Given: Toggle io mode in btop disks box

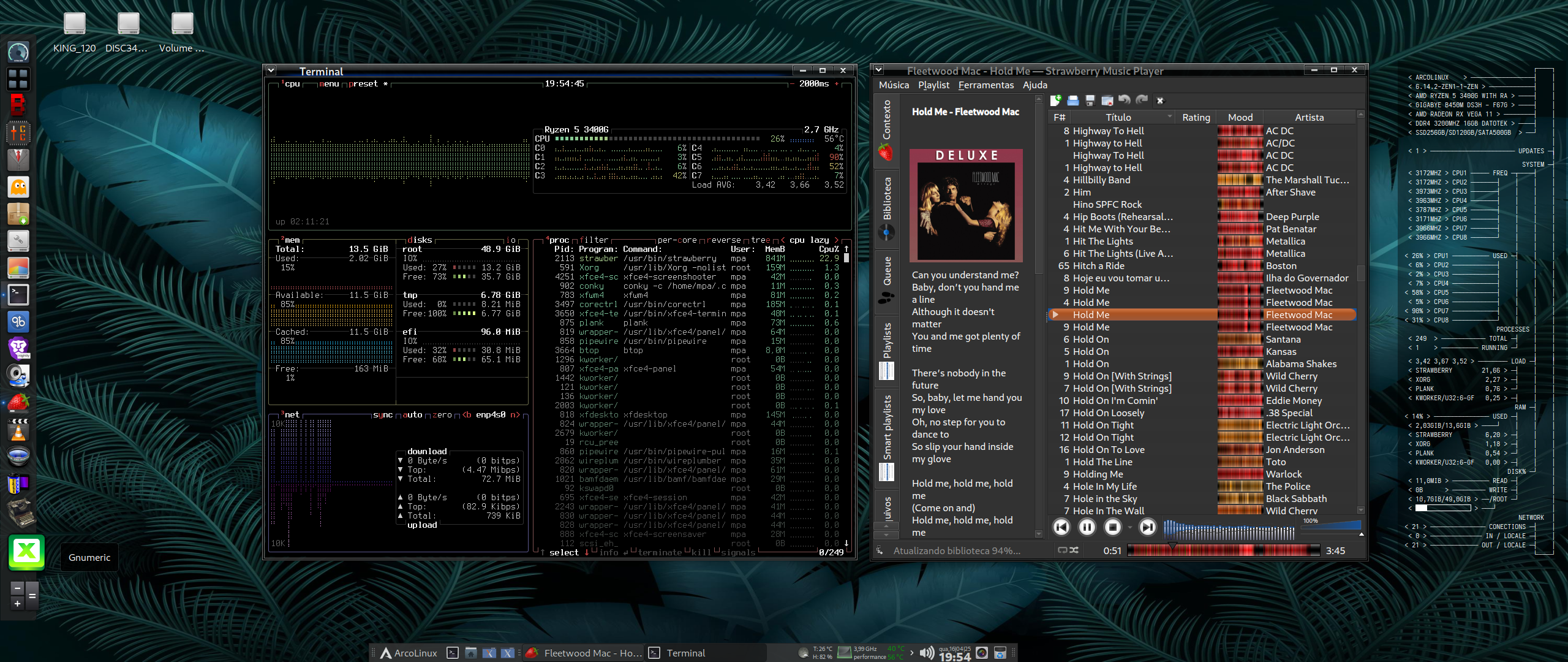Looking at the screenshot, I should pyautogui.click(x=511, y=240).
